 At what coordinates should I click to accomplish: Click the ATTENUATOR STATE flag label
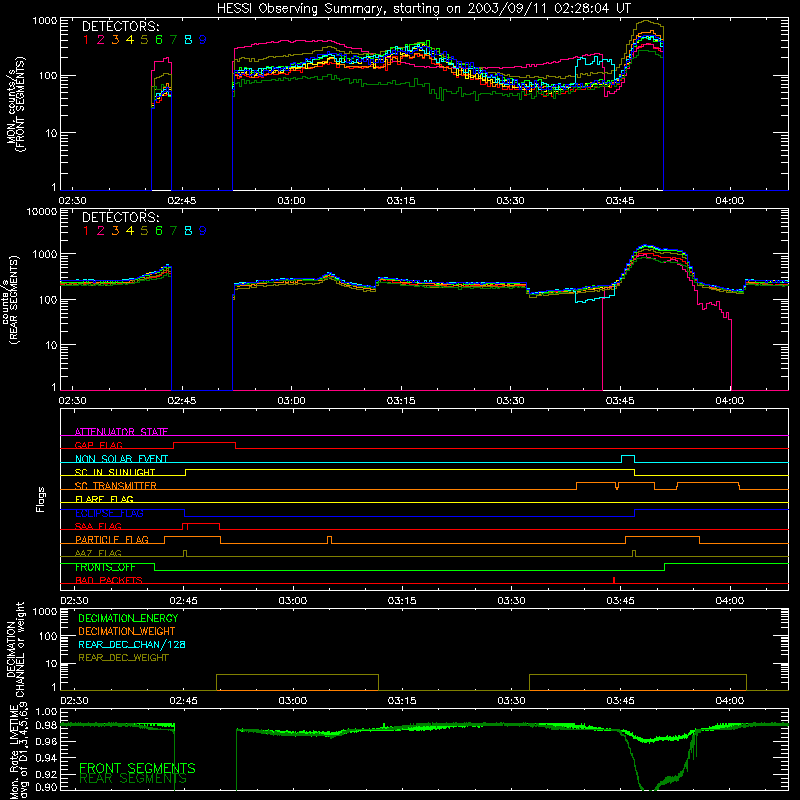click(x=121, y=432)
